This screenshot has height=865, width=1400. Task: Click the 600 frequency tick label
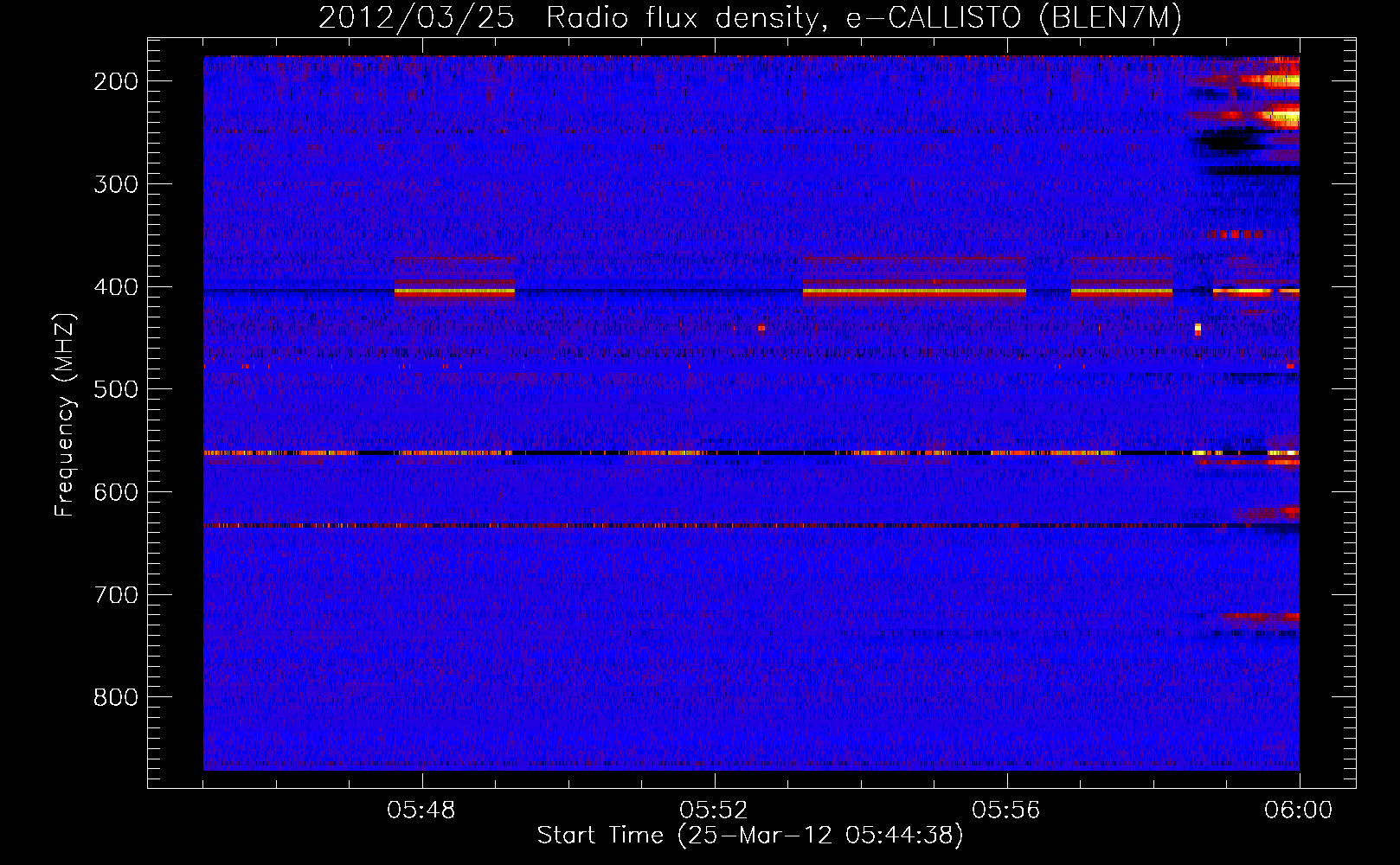coord(116,492)
